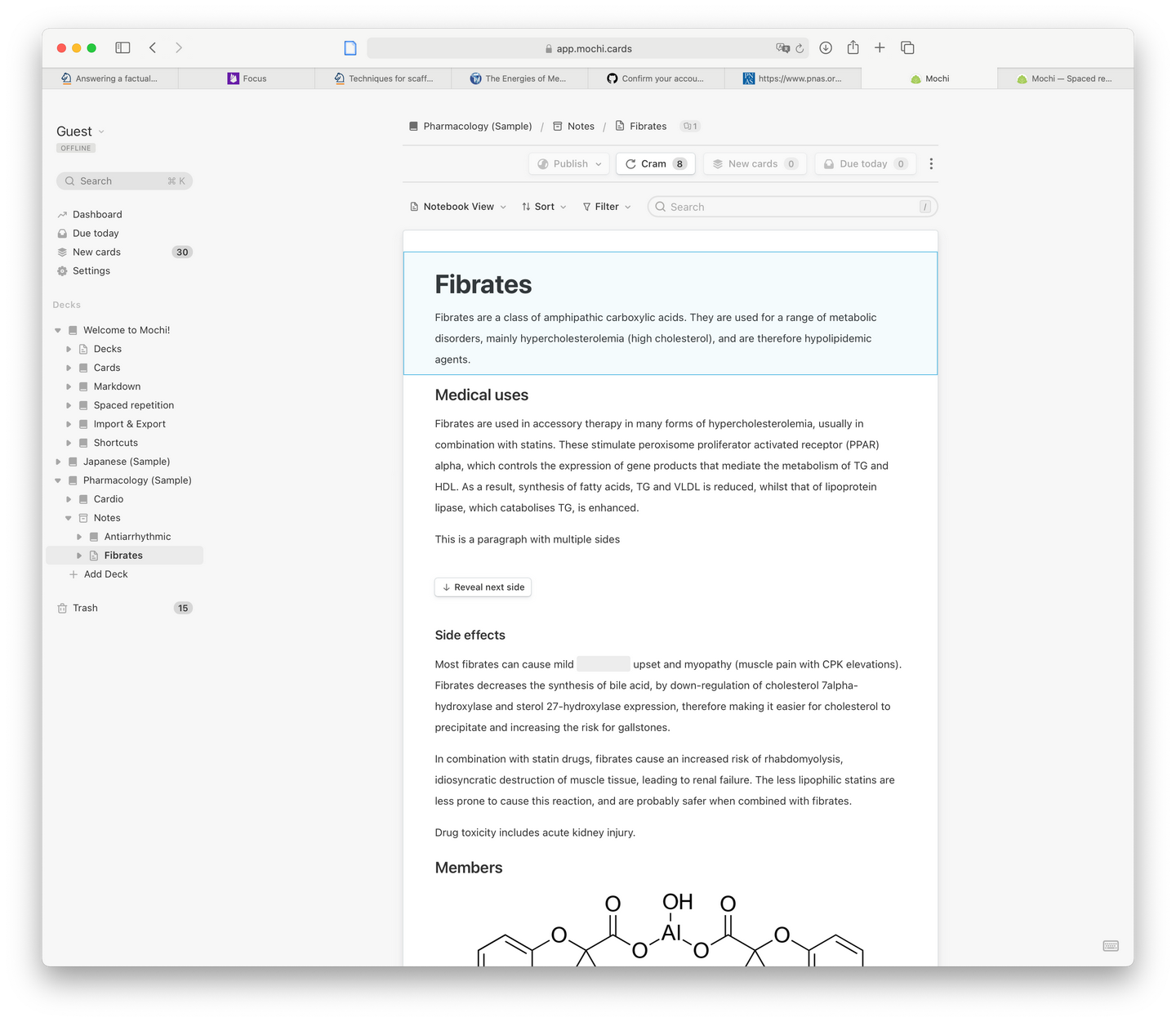Click the Cram button
This screenshot has width=1176, height=1022.
pos(656,164)
